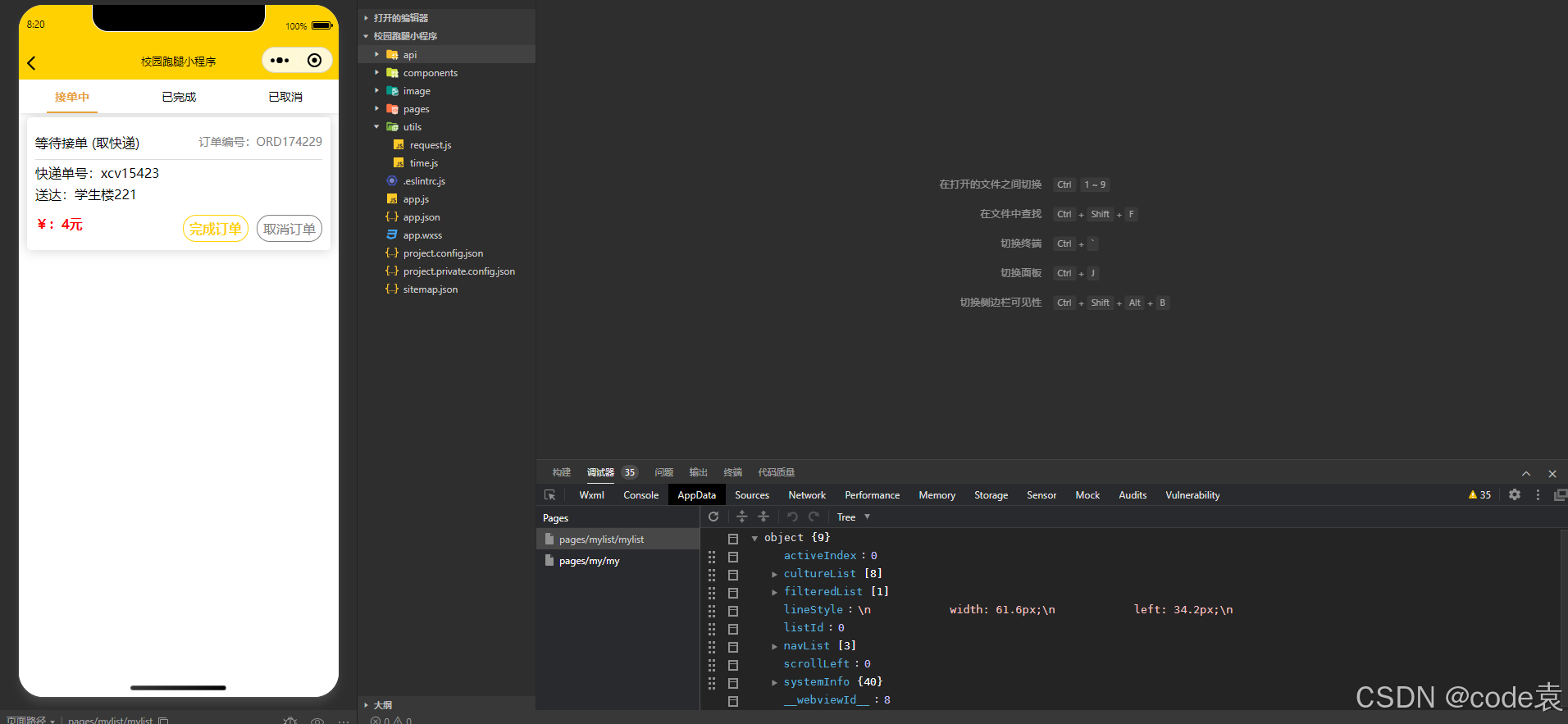Expand all AppData fields

point(741,517)
